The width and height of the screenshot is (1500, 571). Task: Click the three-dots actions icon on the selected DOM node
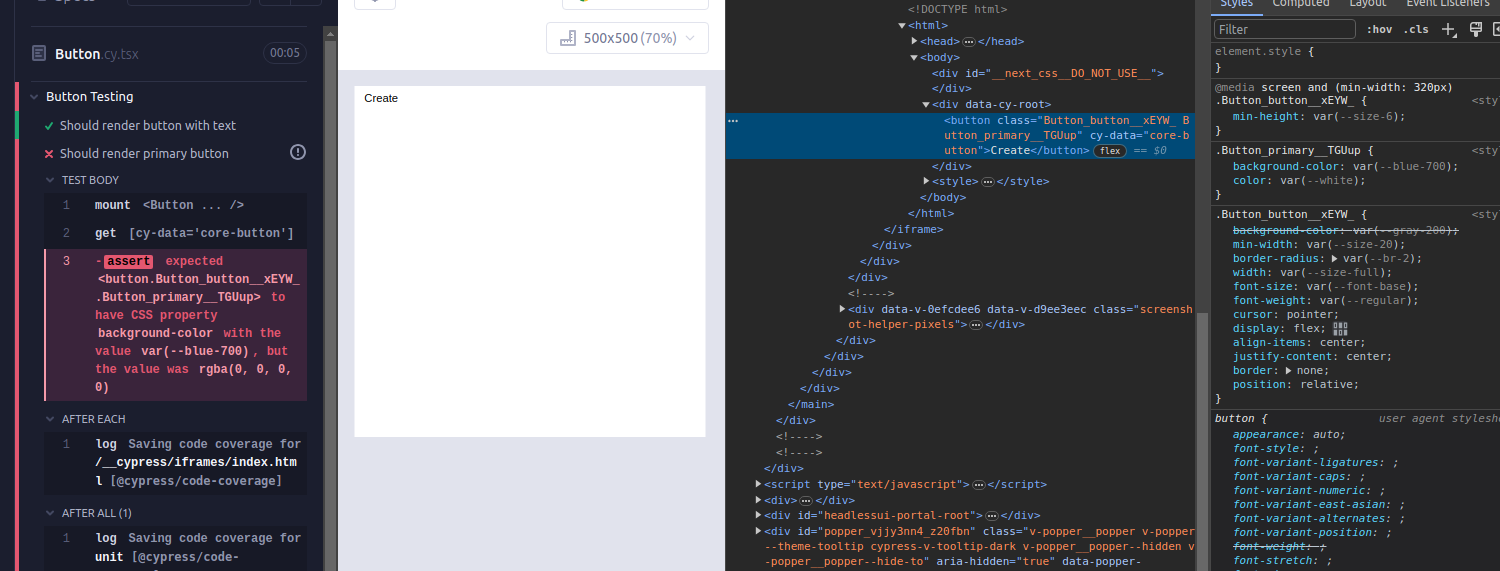point(733,121)
